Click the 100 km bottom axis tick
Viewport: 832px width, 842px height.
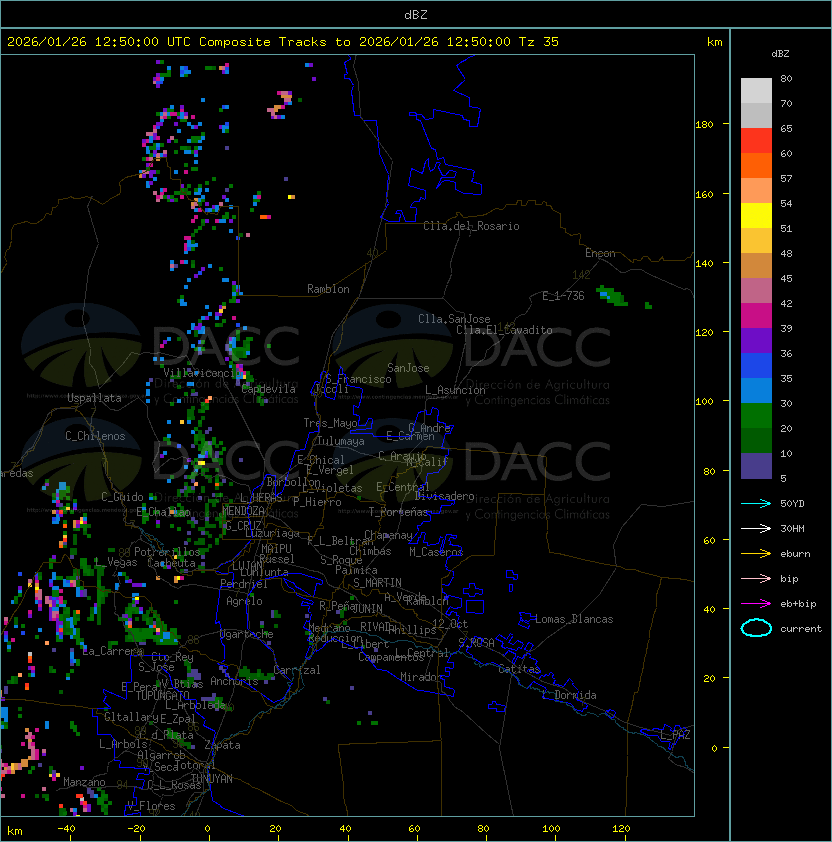[552, 829]
